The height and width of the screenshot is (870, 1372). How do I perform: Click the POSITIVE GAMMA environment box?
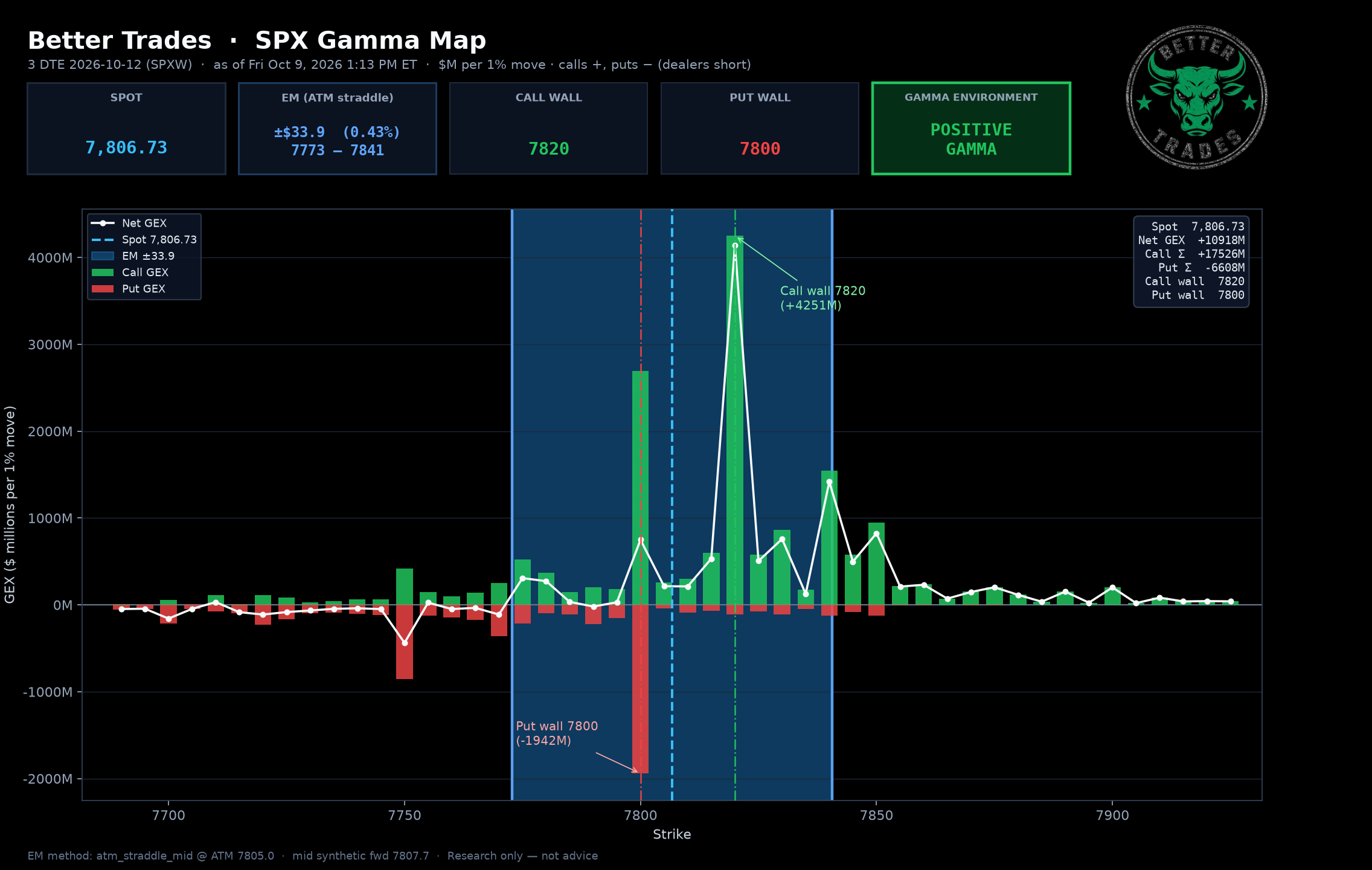[971, 129]
